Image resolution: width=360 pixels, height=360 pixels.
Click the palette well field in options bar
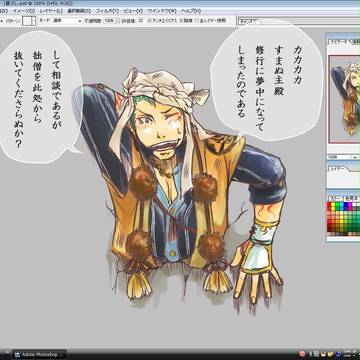pyautogui.click(x=298, y=22)
